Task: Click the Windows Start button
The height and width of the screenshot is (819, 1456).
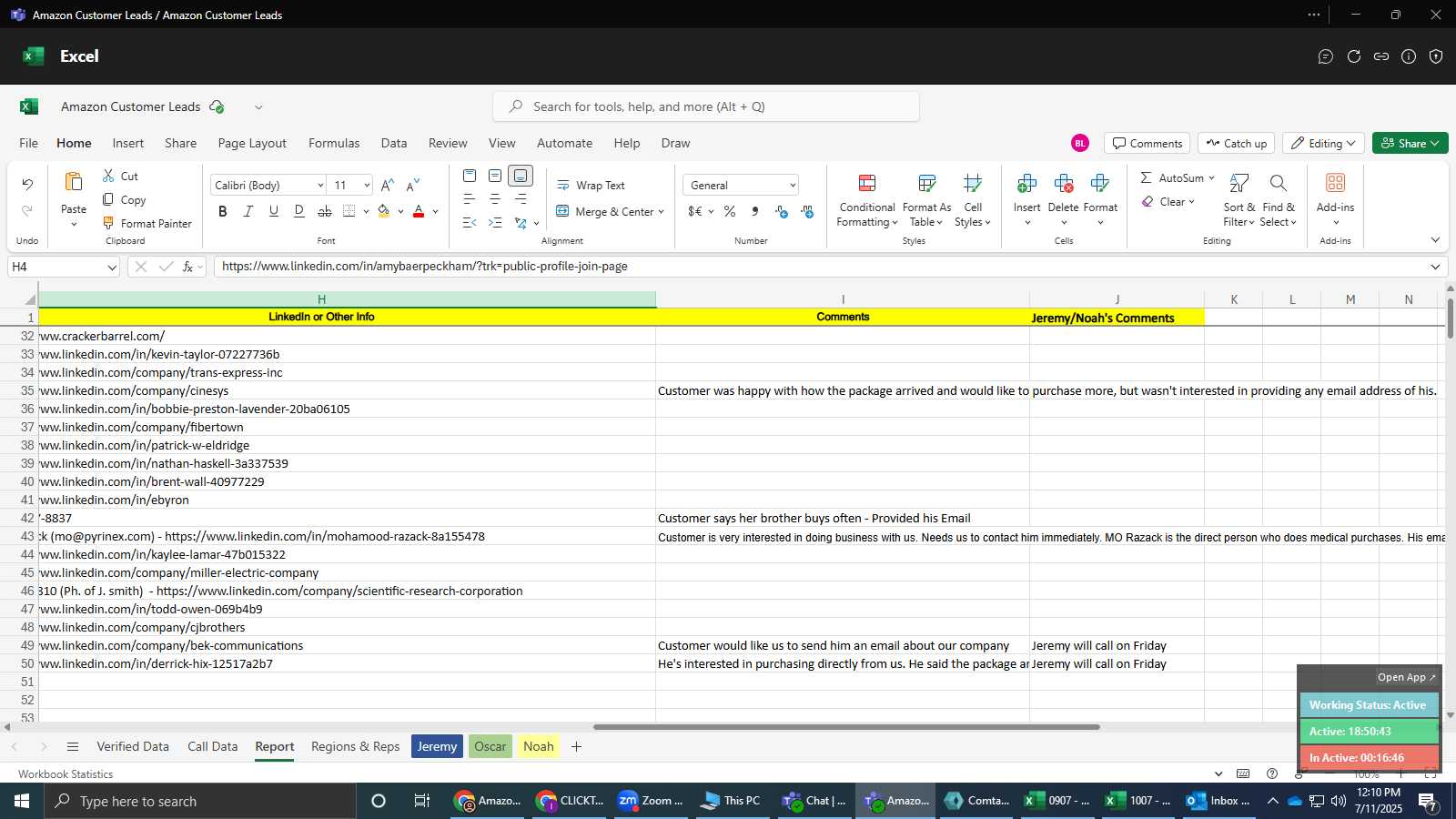Action: (22, 801)
